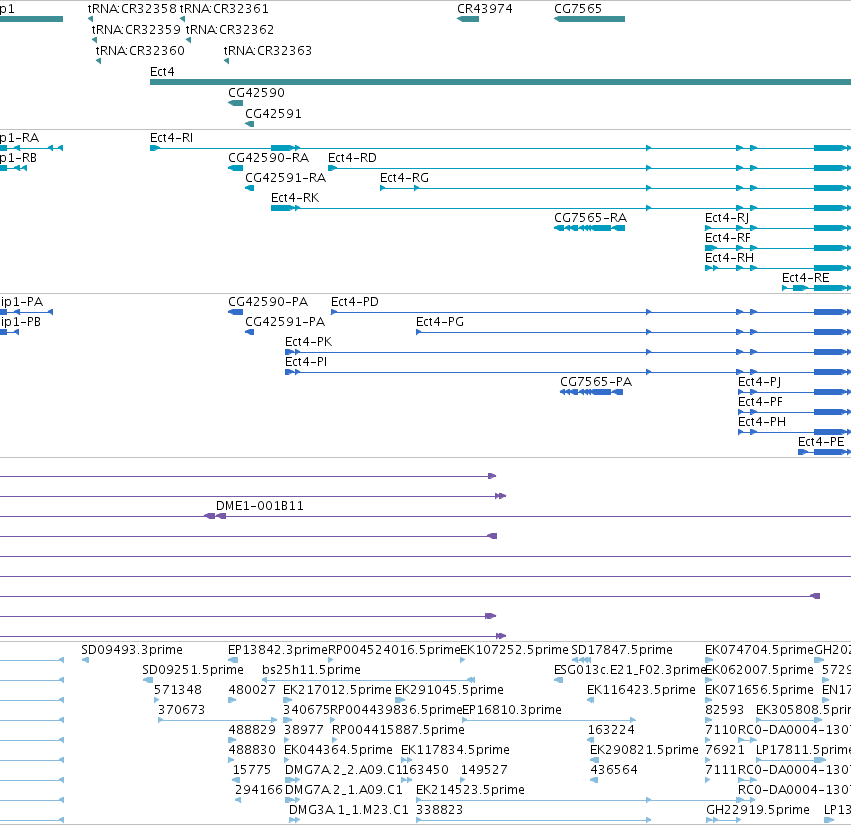Select the CG42590-RA transcript
Image resolution: width=851 pixels, height=825 pixels.
236,168
